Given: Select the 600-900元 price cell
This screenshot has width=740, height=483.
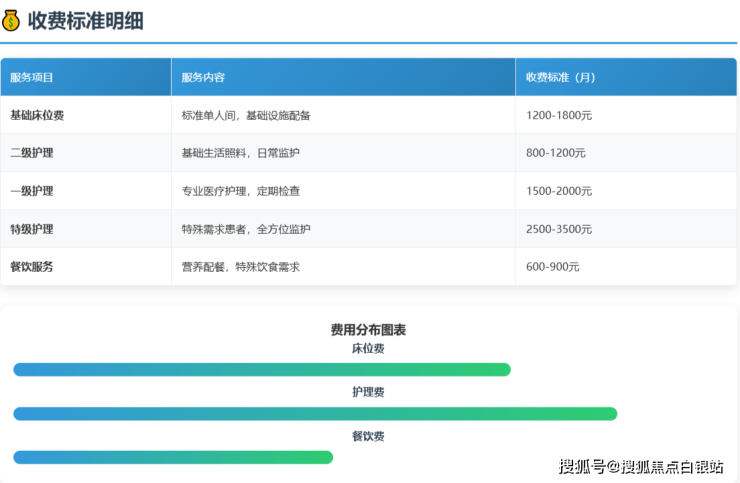Looking at the screenshot, I should (553, 267).
